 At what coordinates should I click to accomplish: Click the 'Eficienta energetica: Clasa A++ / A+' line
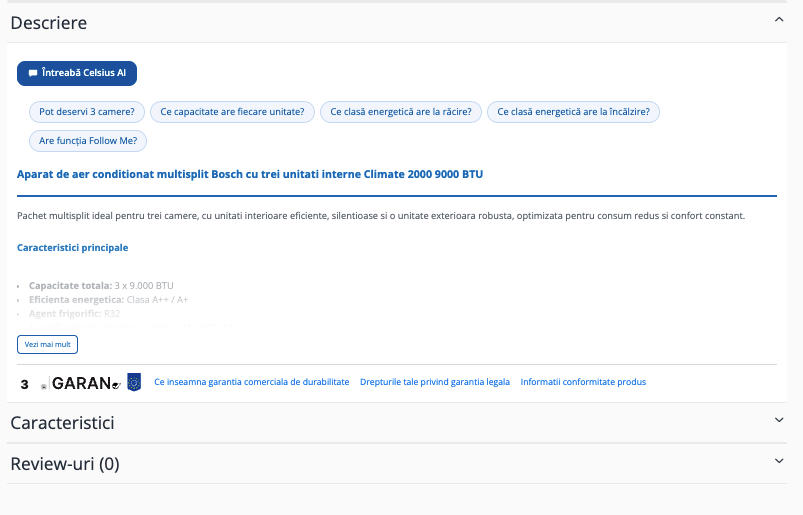click(109, 299)
